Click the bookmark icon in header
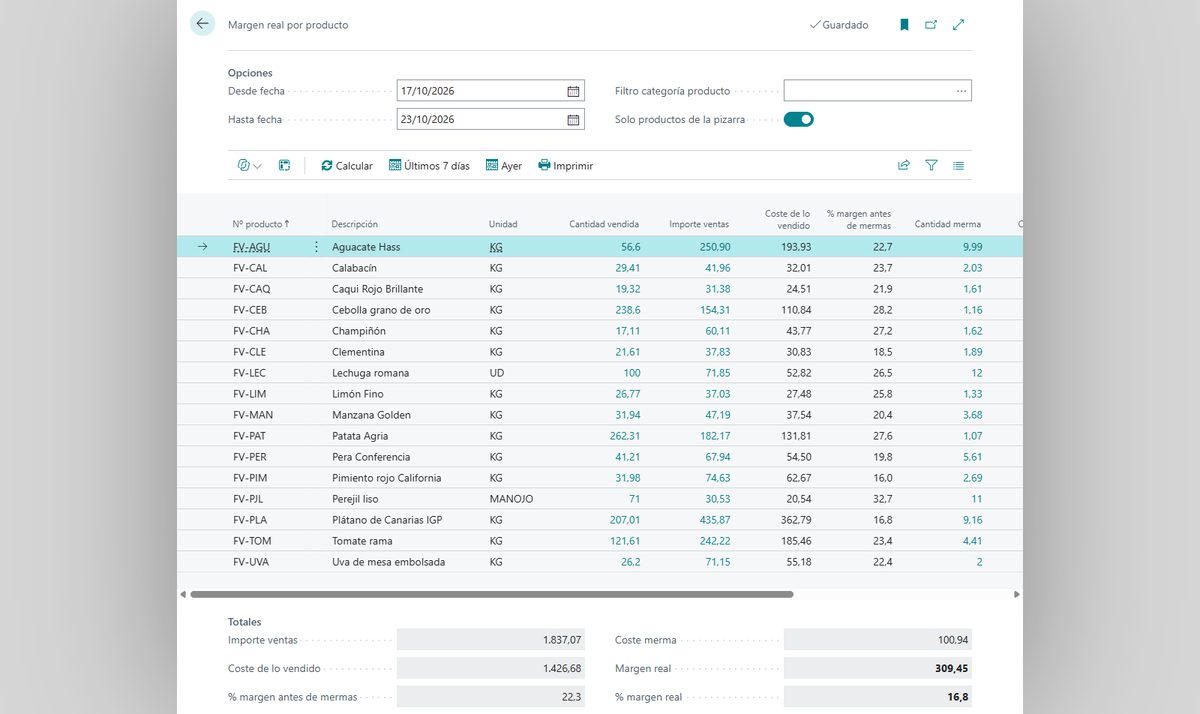 [x=904, y=25]
